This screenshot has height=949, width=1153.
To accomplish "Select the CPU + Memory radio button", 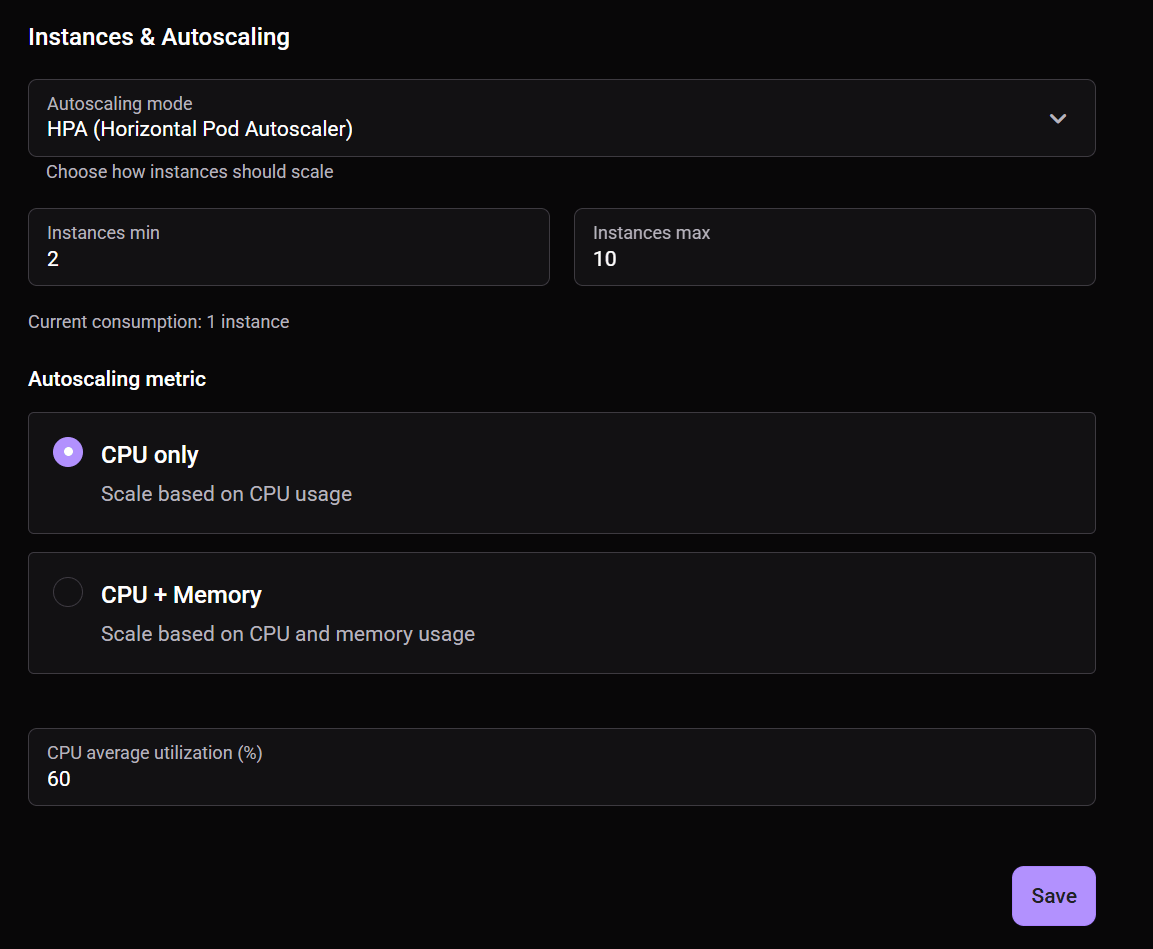I will (x=68, y=592).
